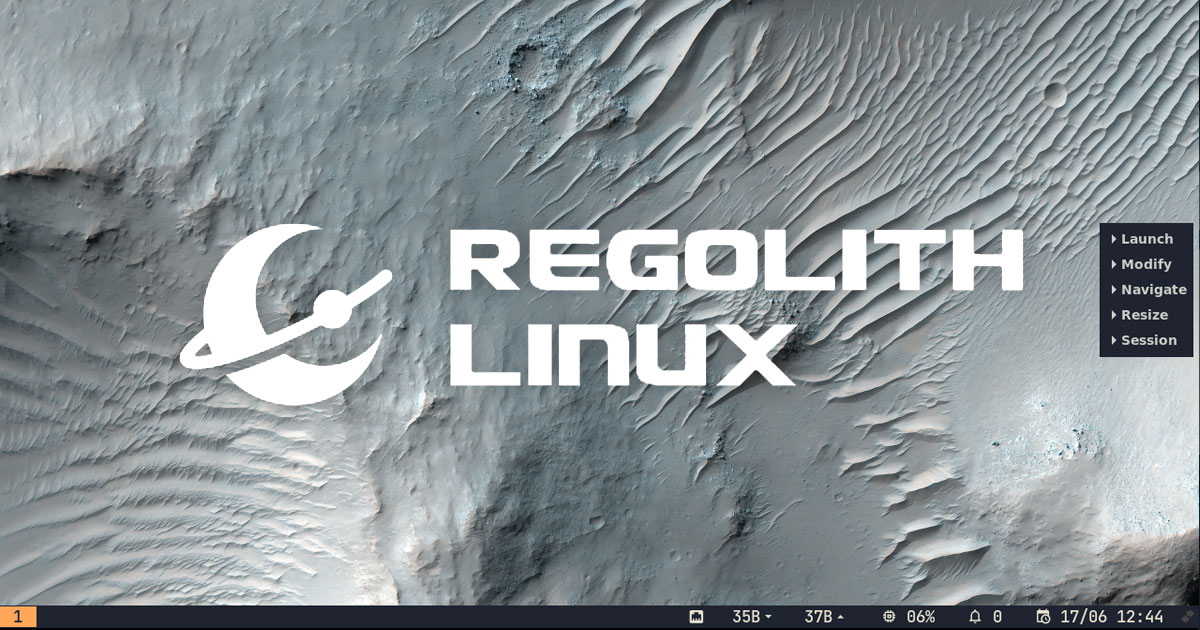
Task: Open the network connection icon in the status bar
Action: pyautogui.click(x=697, y=616)
